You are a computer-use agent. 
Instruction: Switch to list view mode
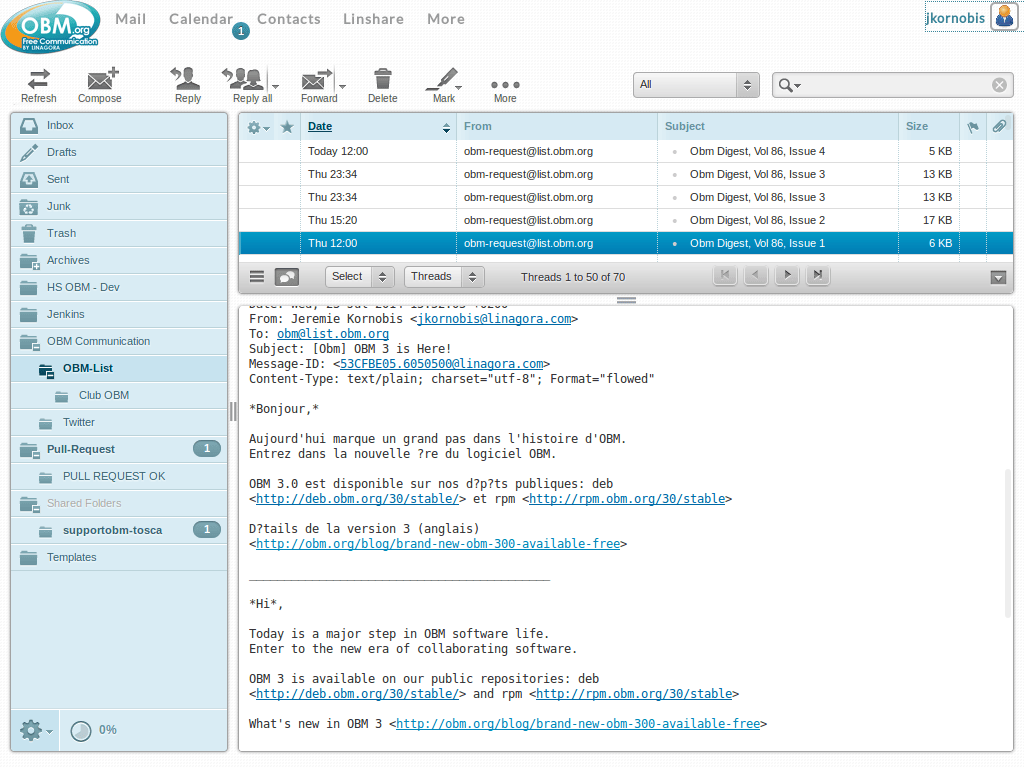(x=257, y=277)
